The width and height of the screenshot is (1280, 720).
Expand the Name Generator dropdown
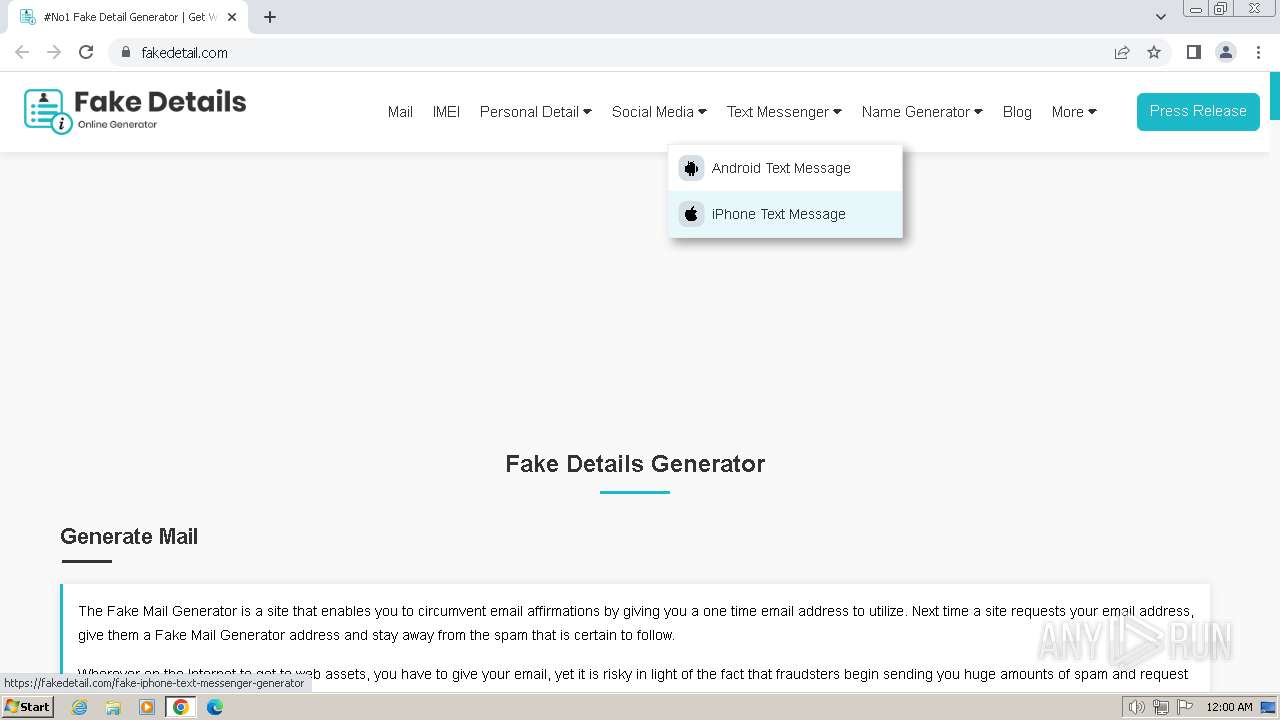pyautogui.click(x=922, y=112)
